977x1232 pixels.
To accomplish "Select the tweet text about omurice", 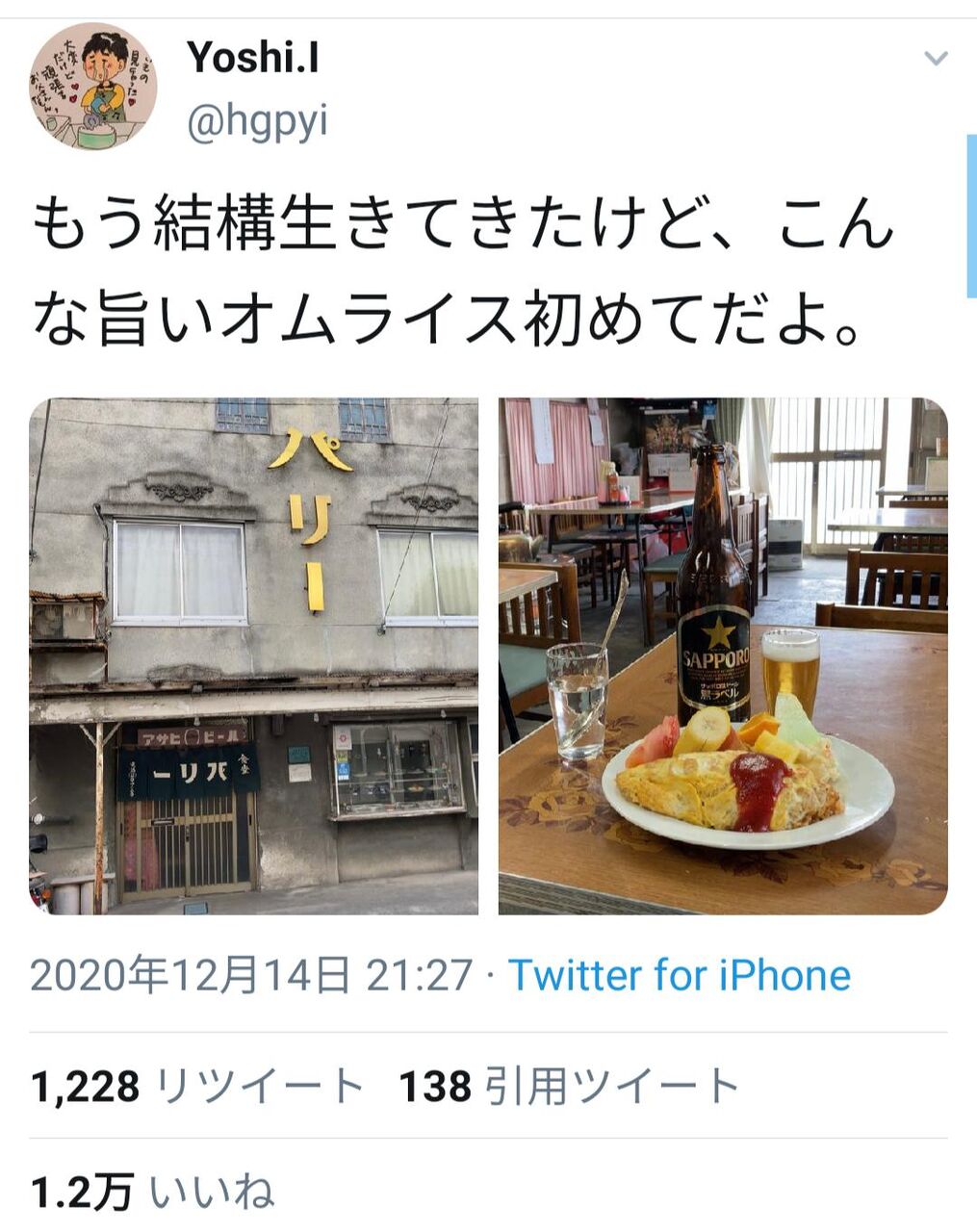I will point(464,274).
